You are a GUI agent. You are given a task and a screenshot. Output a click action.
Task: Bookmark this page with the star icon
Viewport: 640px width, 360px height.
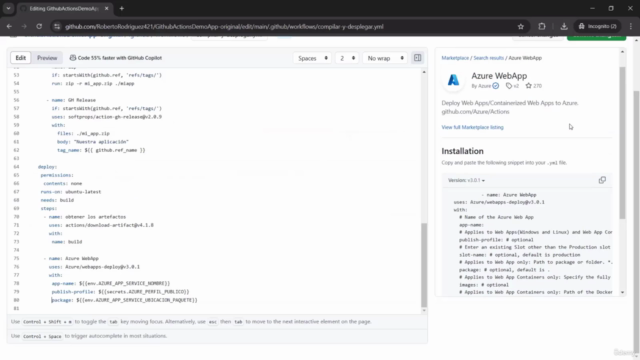521,27
